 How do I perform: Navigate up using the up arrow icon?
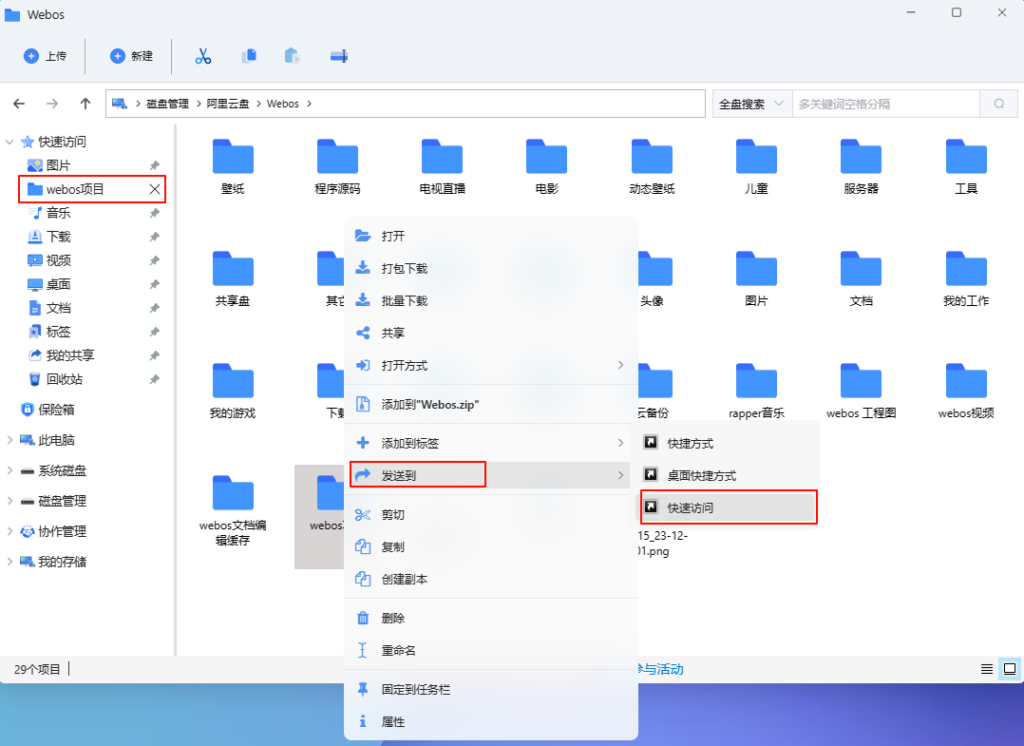(85, 103)
